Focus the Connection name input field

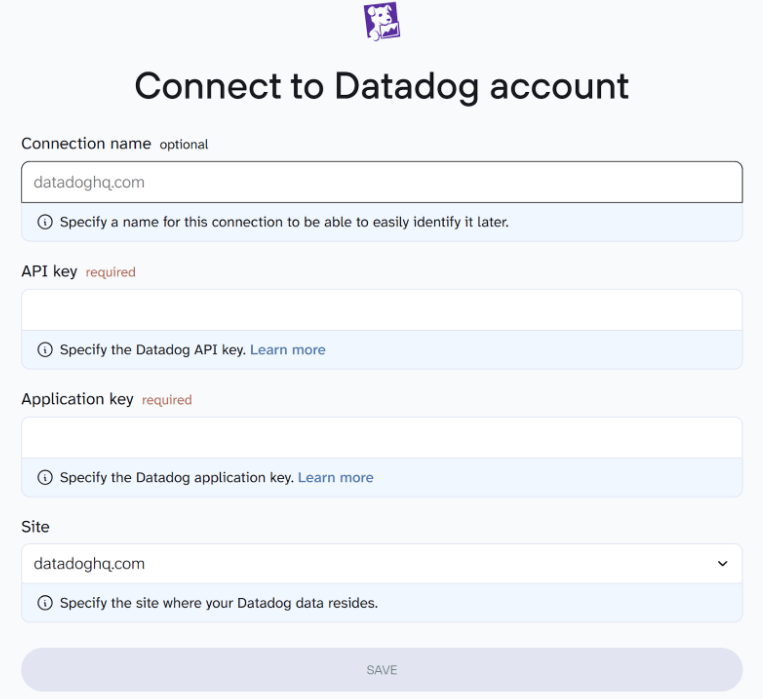382,182
